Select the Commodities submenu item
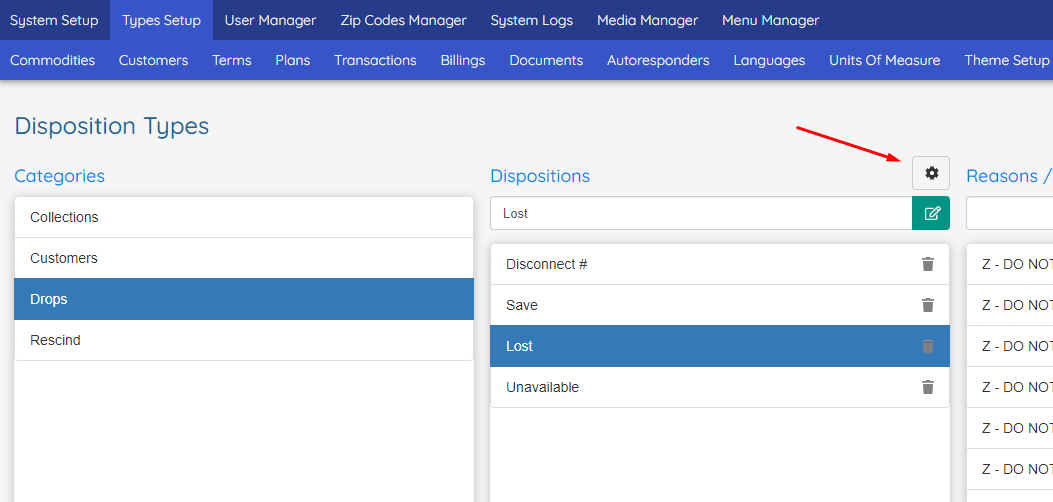The width and height of the screenshot is (1053, 502). [52, 60]
